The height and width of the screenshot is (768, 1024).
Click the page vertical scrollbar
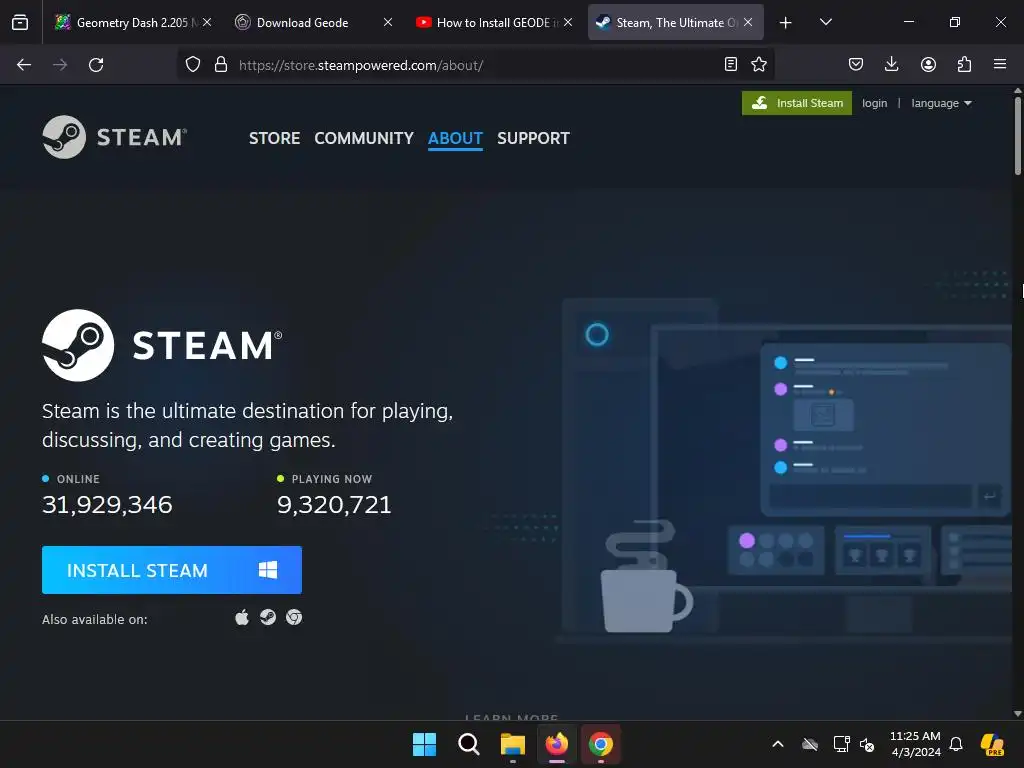pos(1017,136)
